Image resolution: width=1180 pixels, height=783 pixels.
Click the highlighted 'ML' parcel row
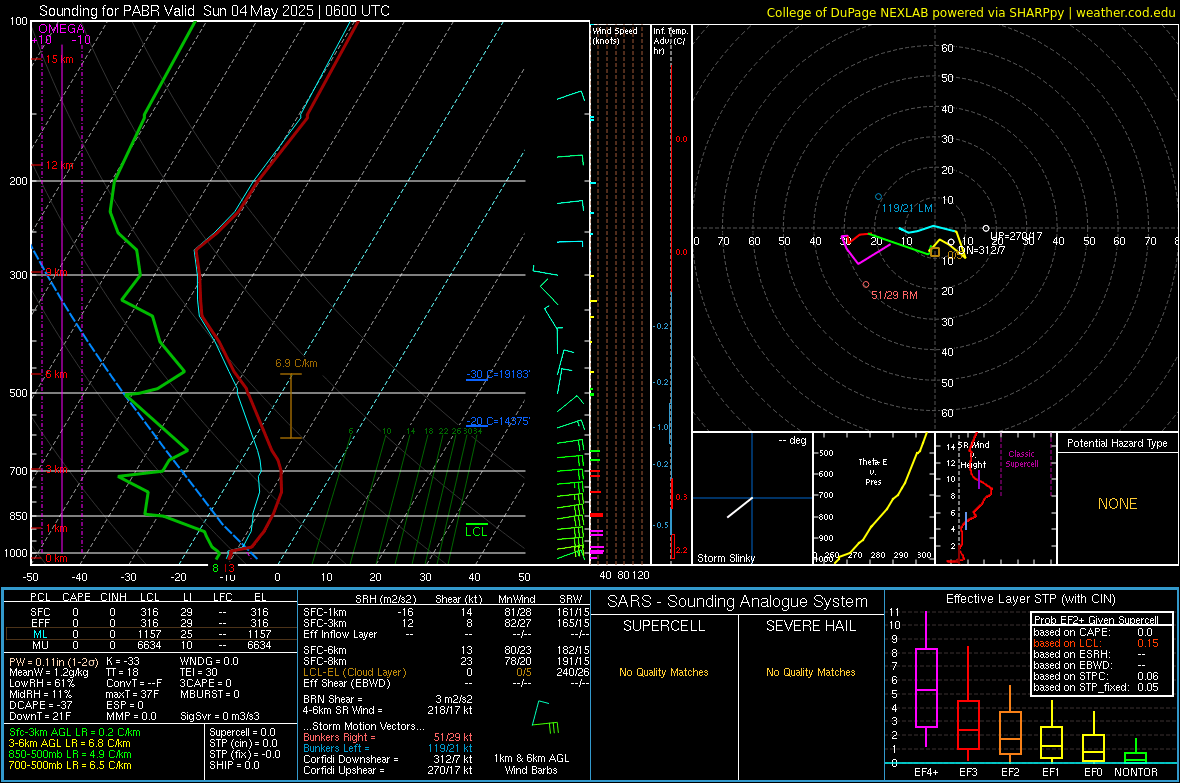click(151, 634)
